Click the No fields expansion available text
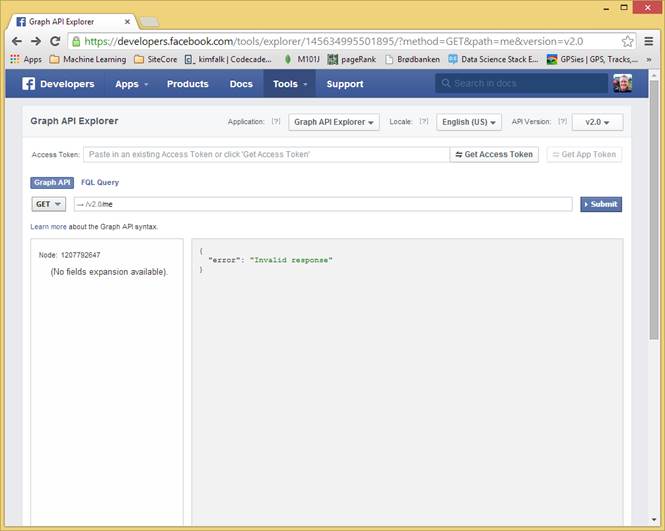Image resolution: width=665 pixels, height=531 pixels. (109, 272)
